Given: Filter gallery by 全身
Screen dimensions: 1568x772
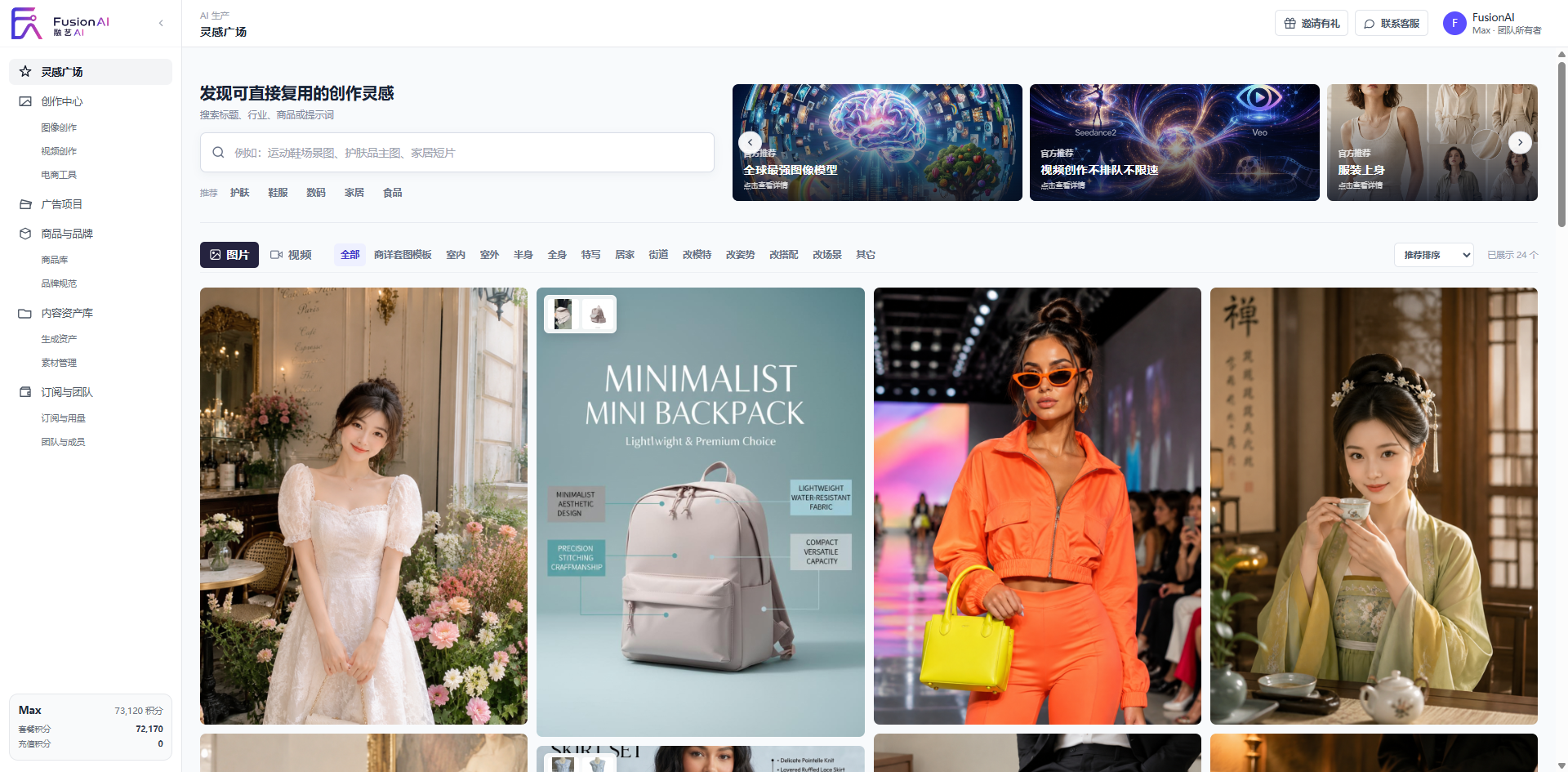Looking at the screenshot, I should (557, 255).
